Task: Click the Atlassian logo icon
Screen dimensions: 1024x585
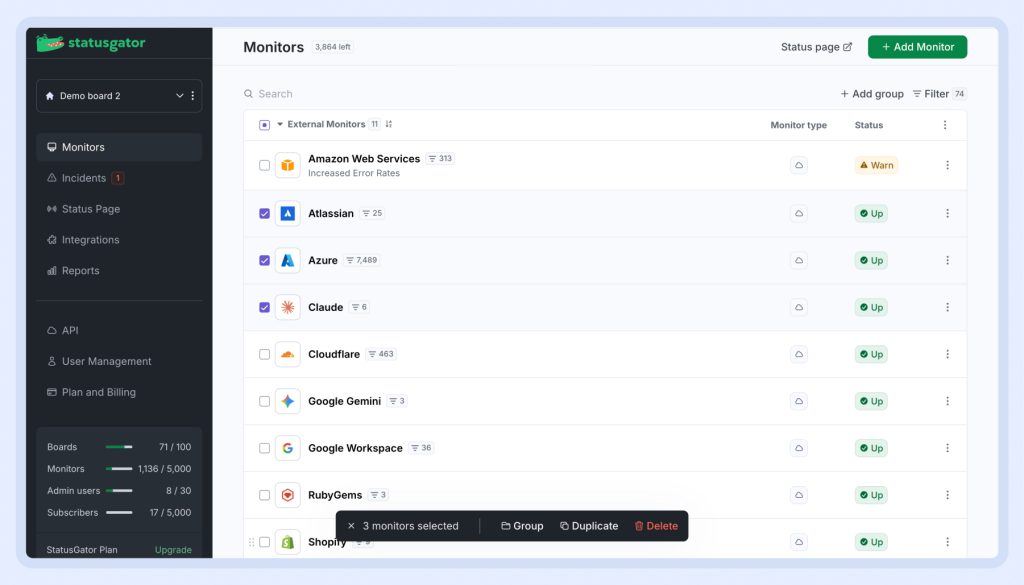Action: click(x=287, y=213)
